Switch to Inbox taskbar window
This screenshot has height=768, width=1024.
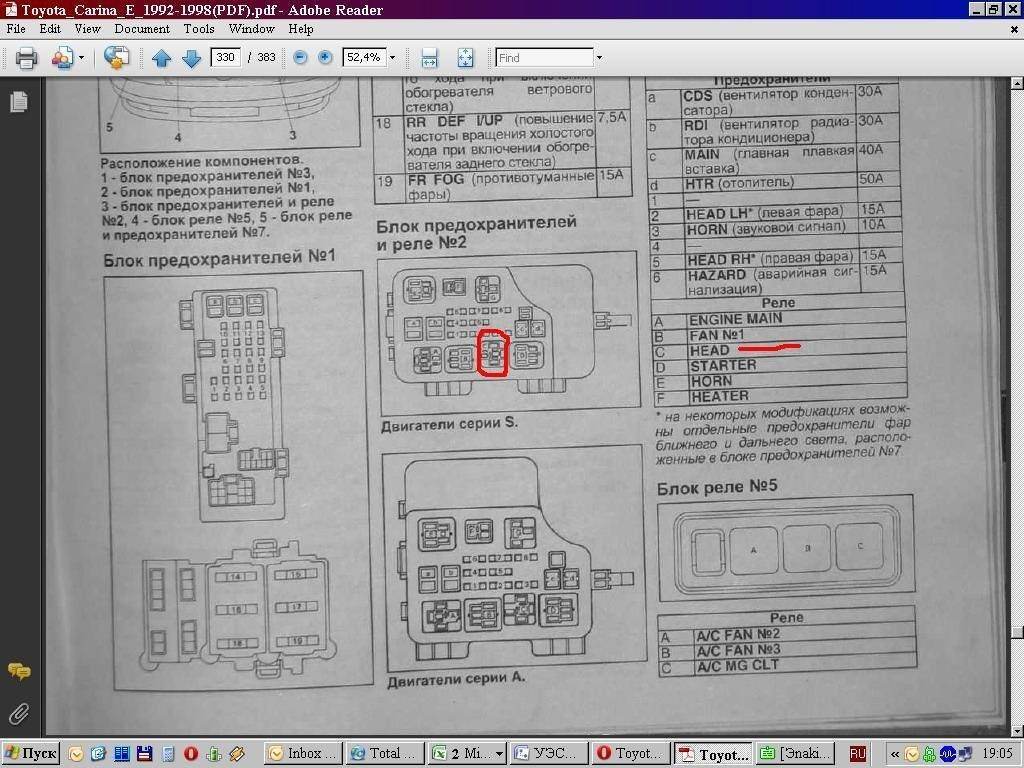click(304, 753)
